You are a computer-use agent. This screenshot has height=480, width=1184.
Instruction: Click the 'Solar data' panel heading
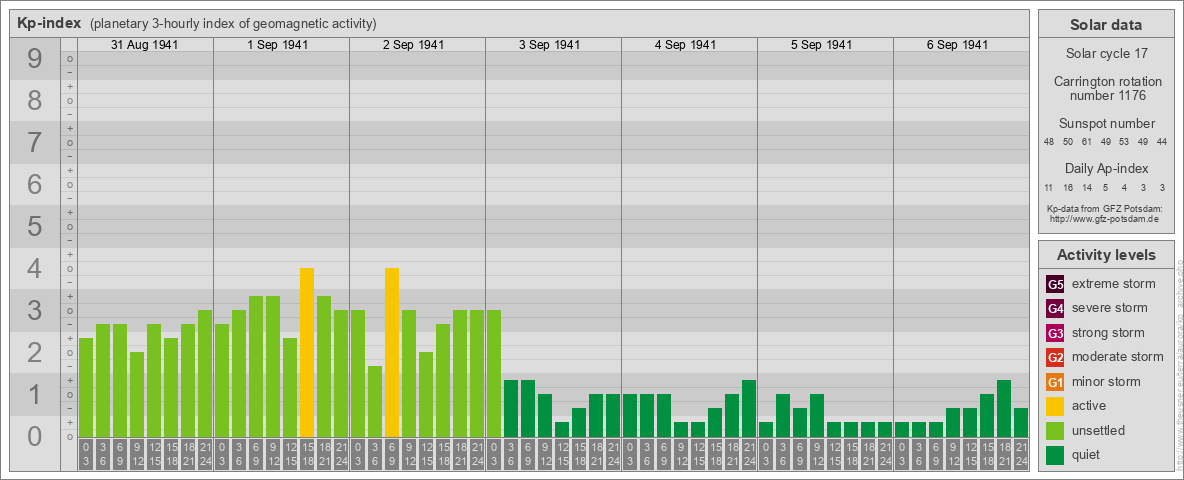1105,25
